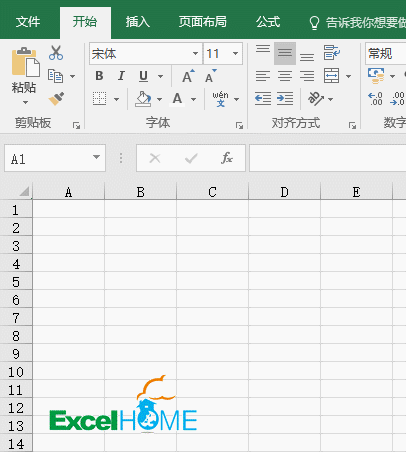Click the Merge and Center icon
Image resolution: width=406 pixels, height=452 pixels.
tap(331, 76)
